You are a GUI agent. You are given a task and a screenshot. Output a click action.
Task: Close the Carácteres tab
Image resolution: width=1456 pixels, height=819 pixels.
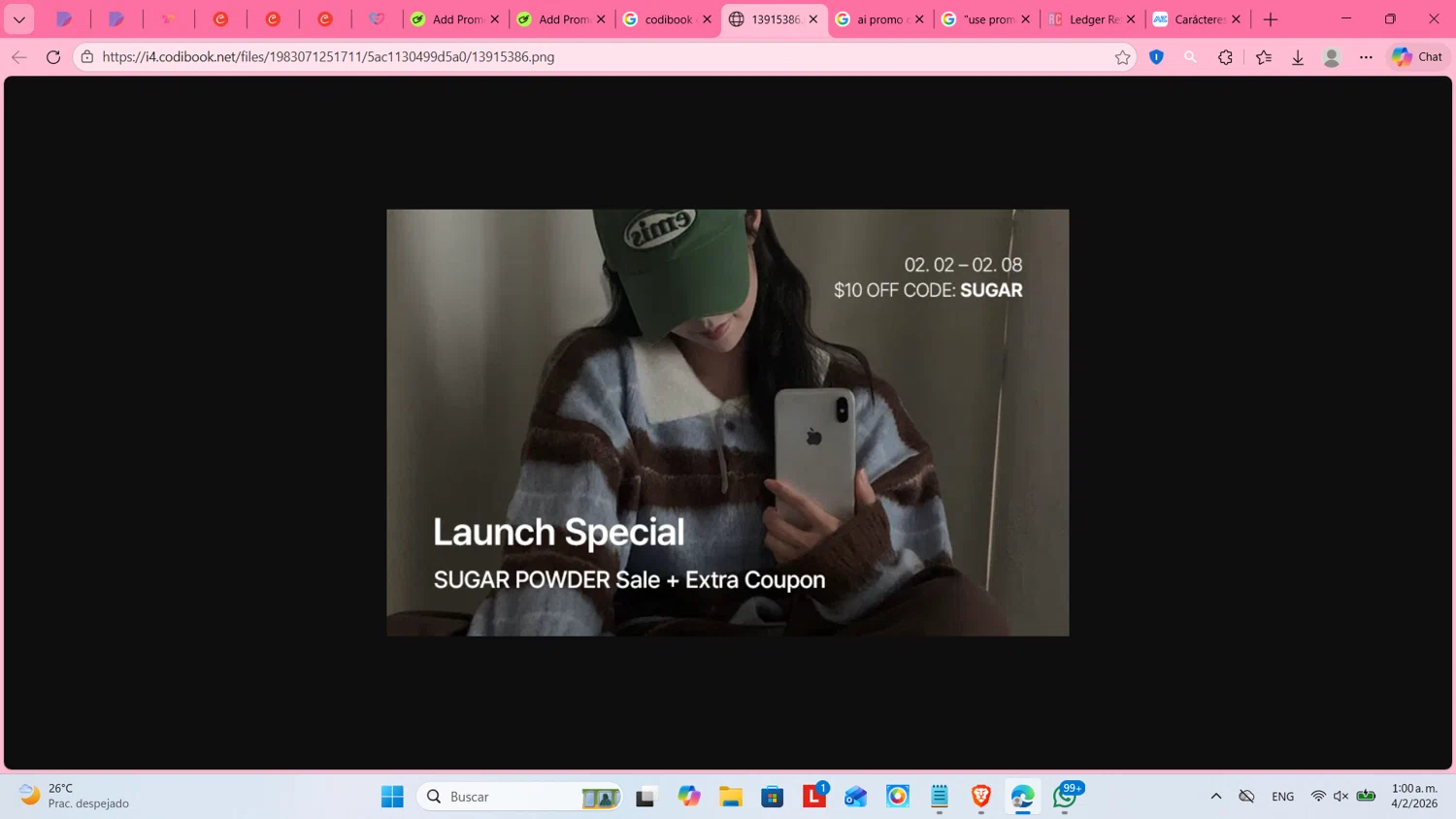coord(1236,19)
